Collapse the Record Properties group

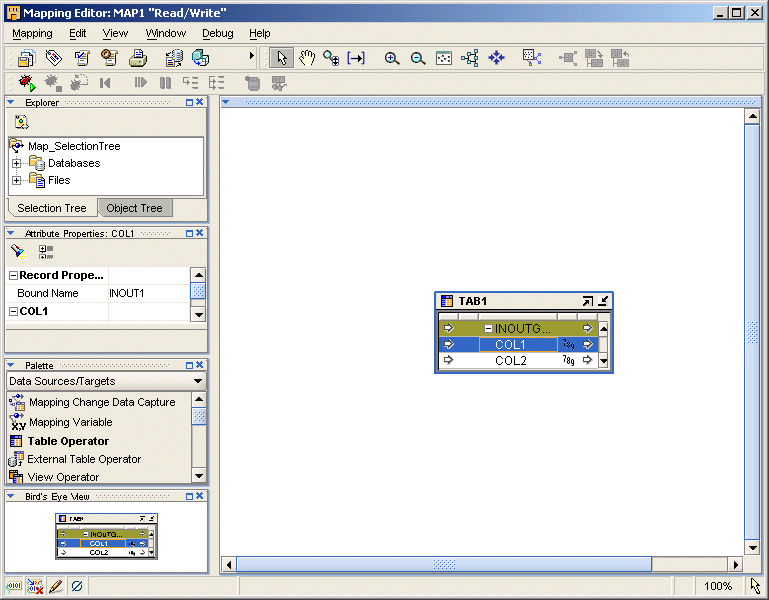[x=13, y=276]
